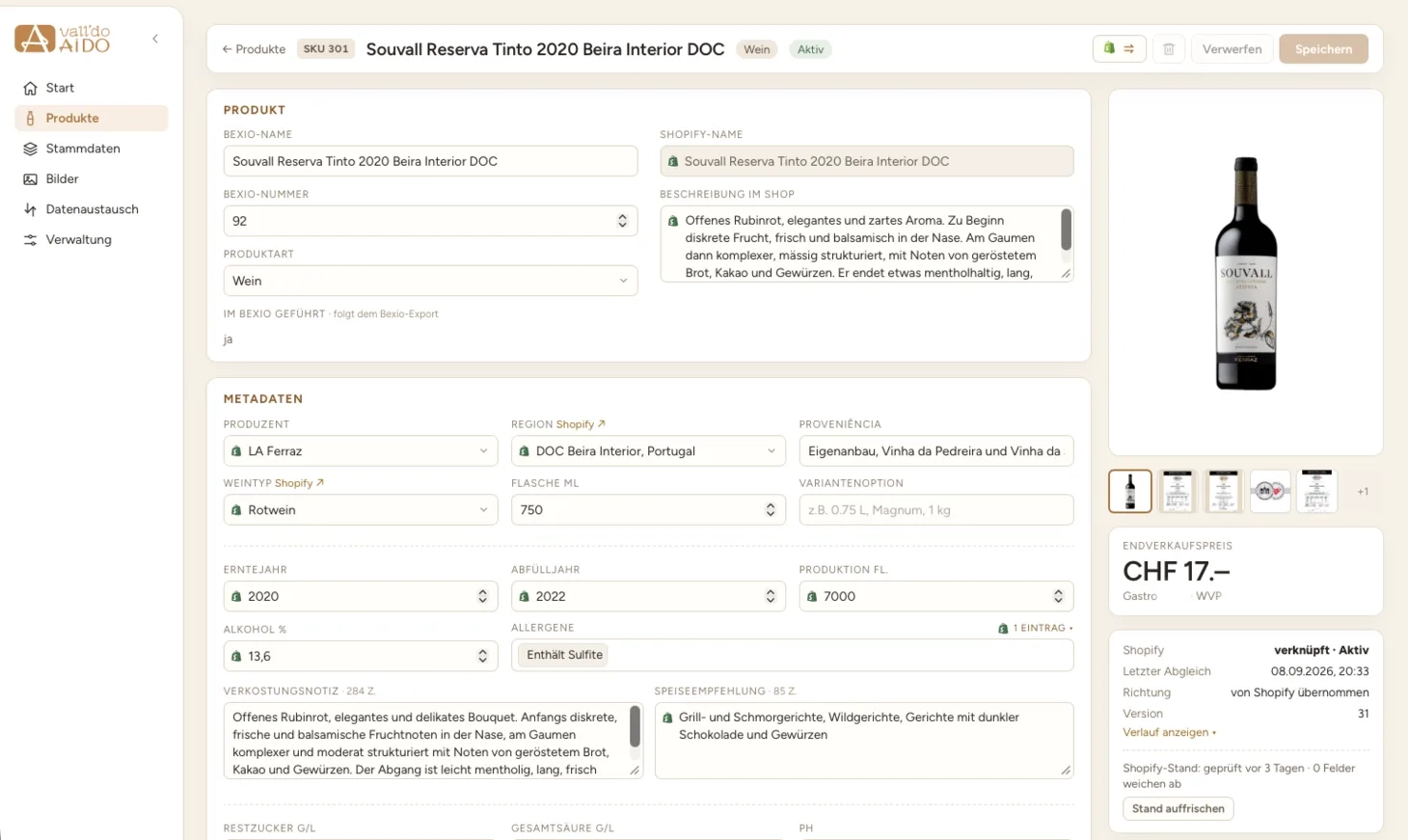Image resolution: width=1408 pixels, height=840 pixels.
Task: Click the Gastro price label
Action: tap(1140, 596)
